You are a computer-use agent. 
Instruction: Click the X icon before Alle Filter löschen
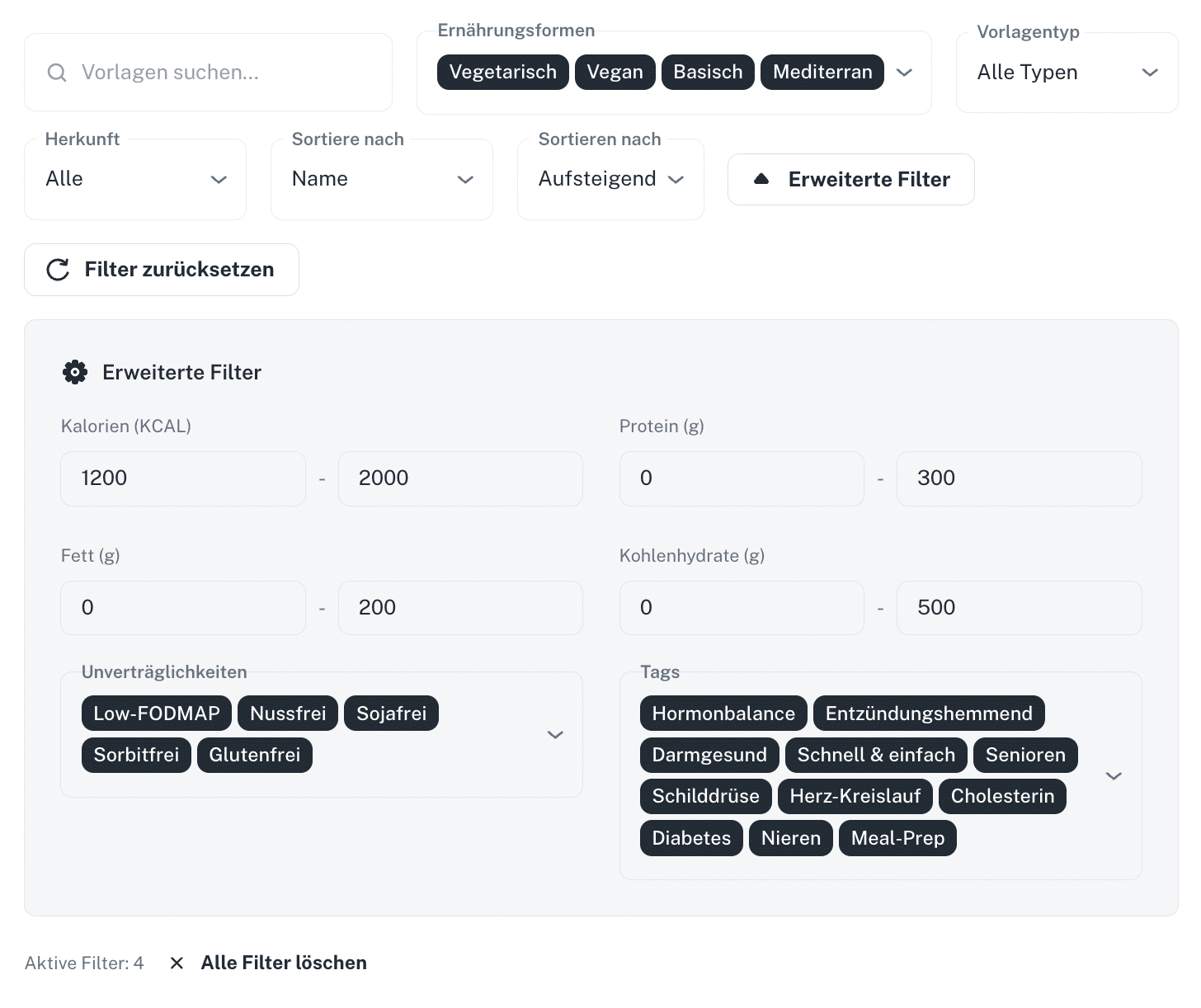tap(177, 963)
